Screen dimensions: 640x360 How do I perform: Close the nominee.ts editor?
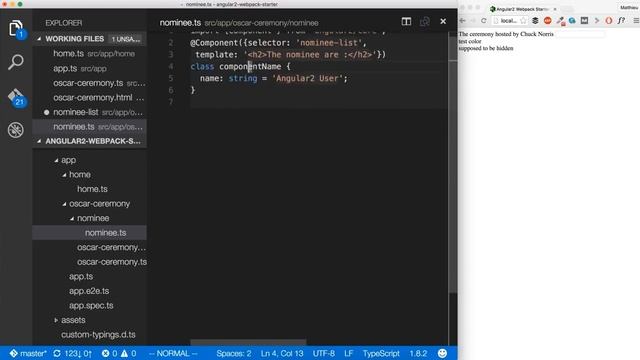tap(443, 21)
